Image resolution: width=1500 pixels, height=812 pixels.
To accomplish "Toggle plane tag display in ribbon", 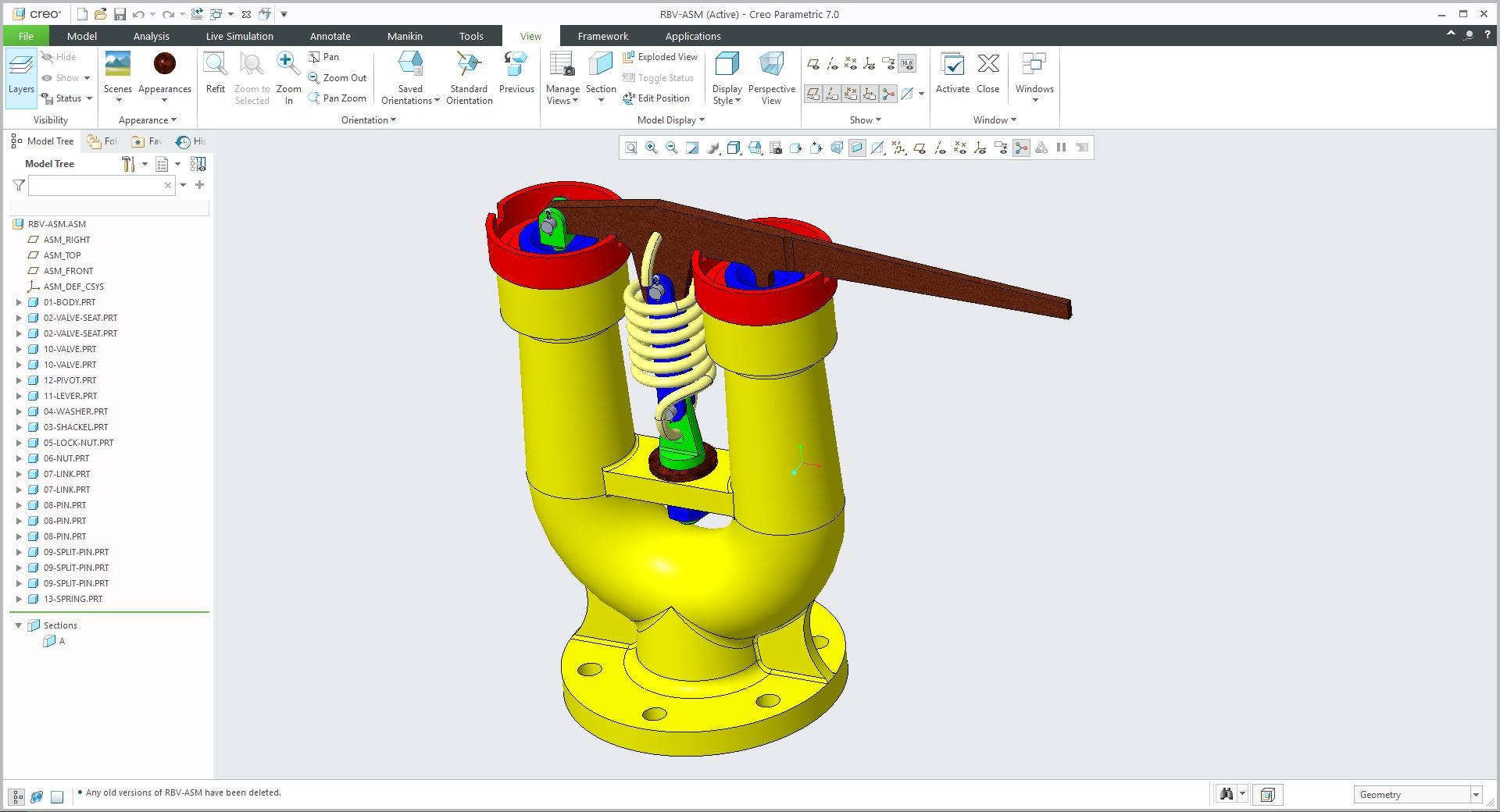I will [x=813, y=94].
